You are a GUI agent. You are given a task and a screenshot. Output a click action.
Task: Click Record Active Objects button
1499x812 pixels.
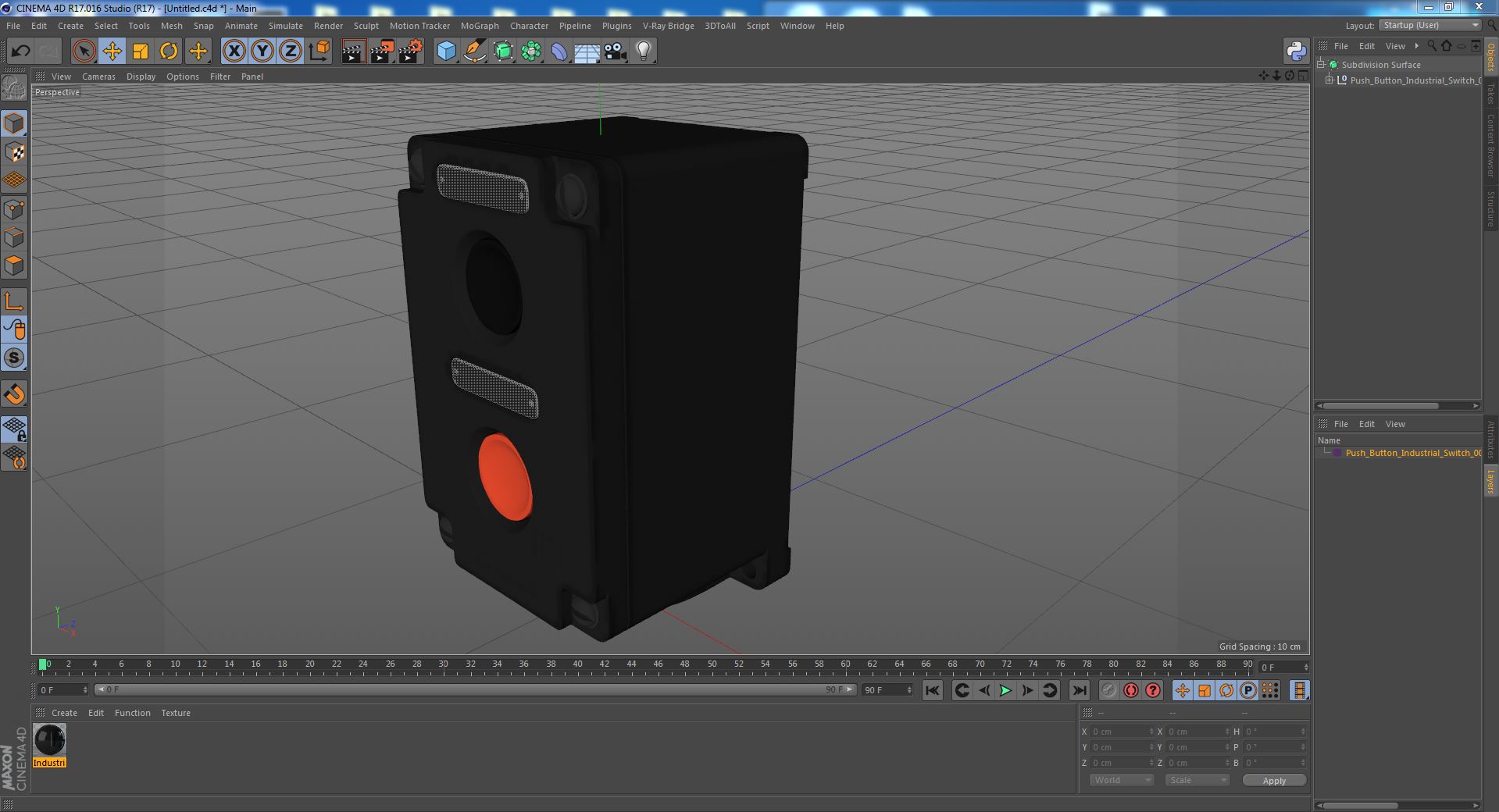point(1108,690)
